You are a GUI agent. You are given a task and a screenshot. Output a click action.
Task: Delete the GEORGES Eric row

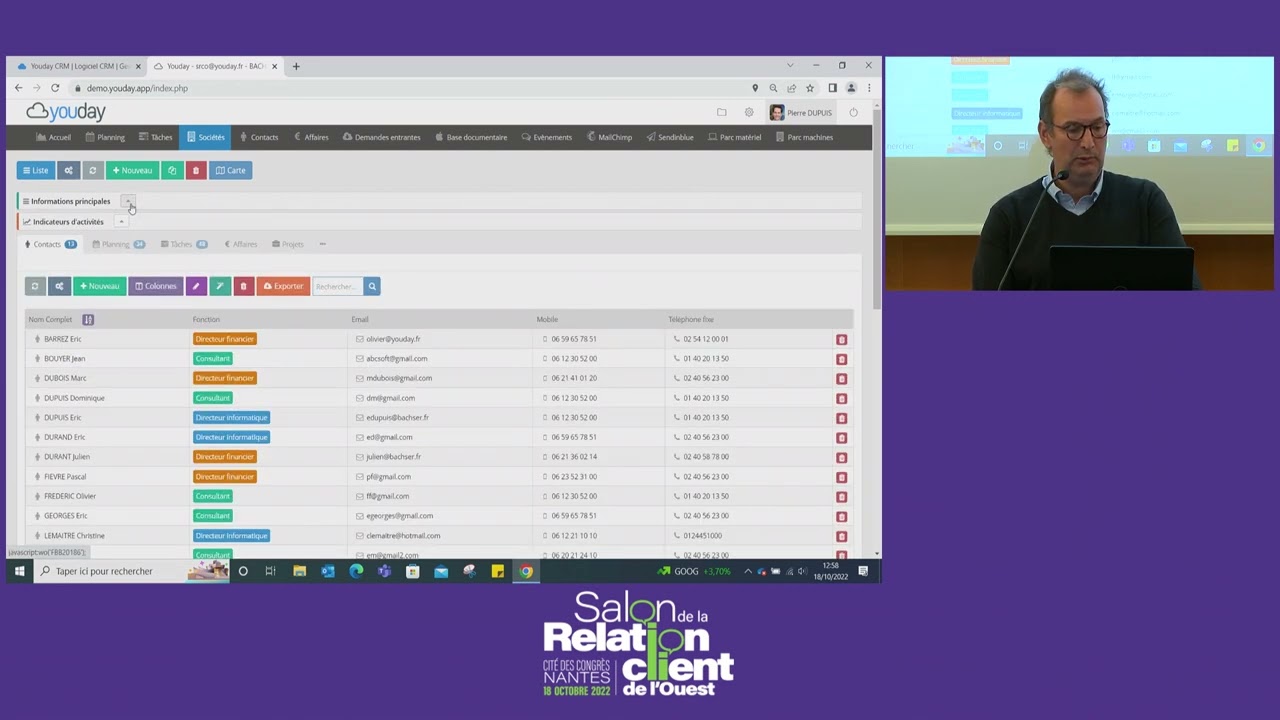(x=841, y=516)
